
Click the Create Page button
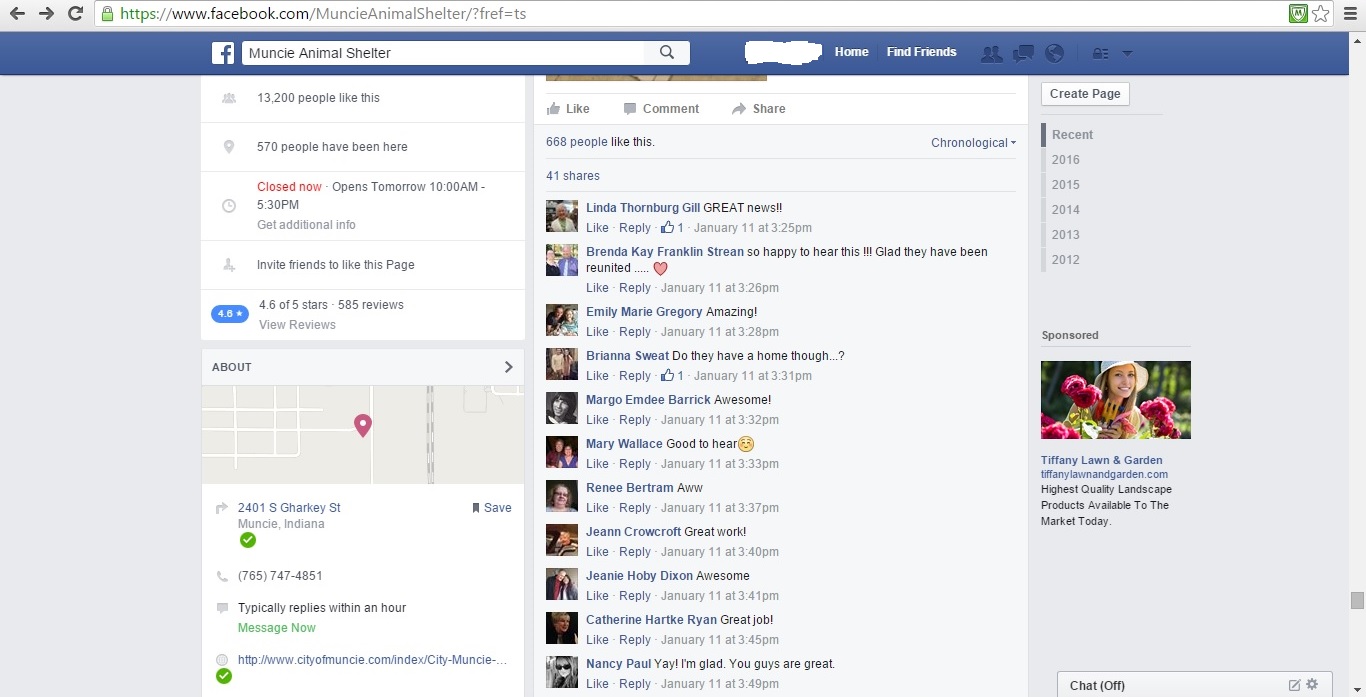(x=1085, y=94)
